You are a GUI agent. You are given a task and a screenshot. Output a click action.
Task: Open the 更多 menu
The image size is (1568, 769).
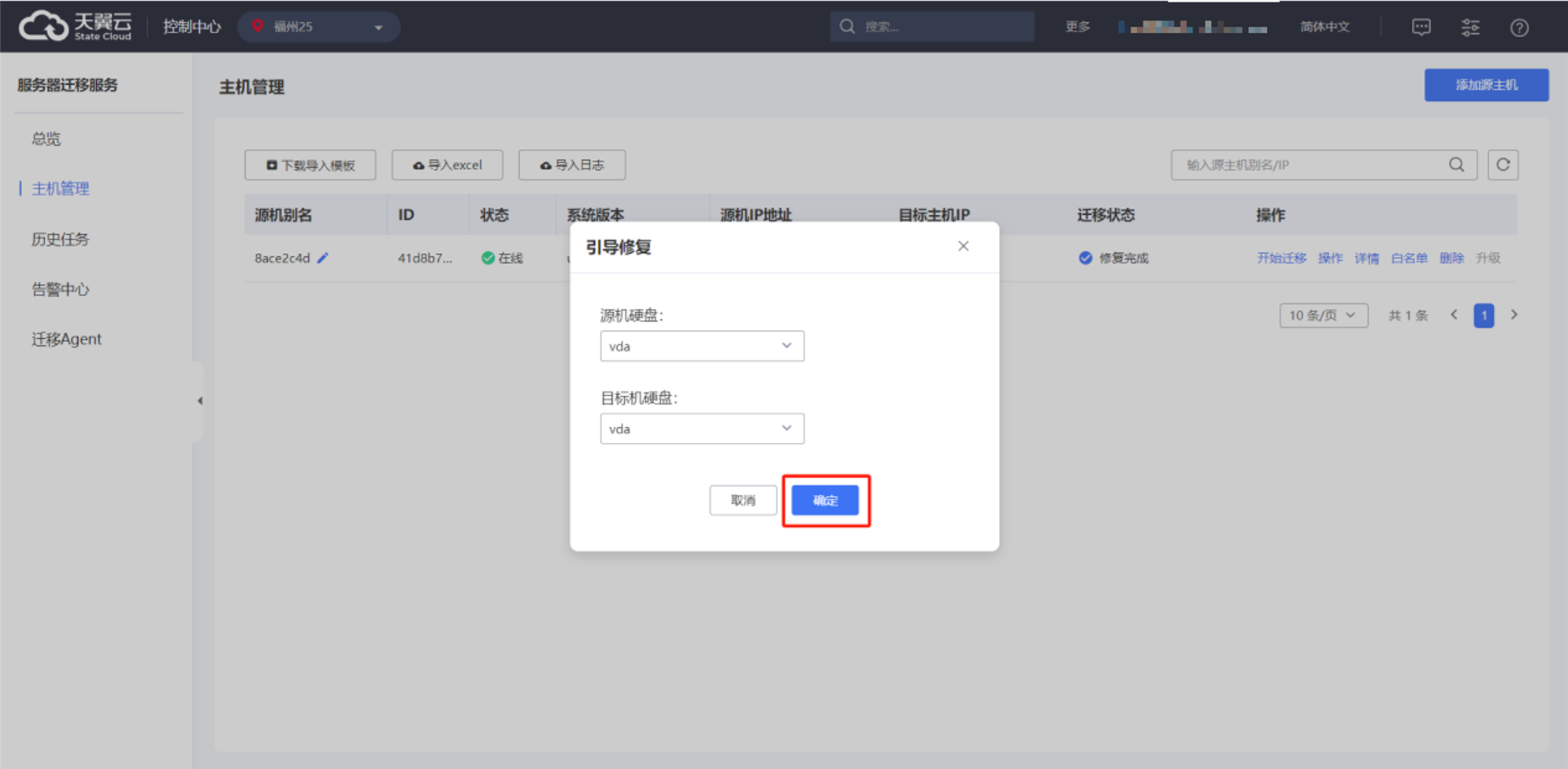1077,27
